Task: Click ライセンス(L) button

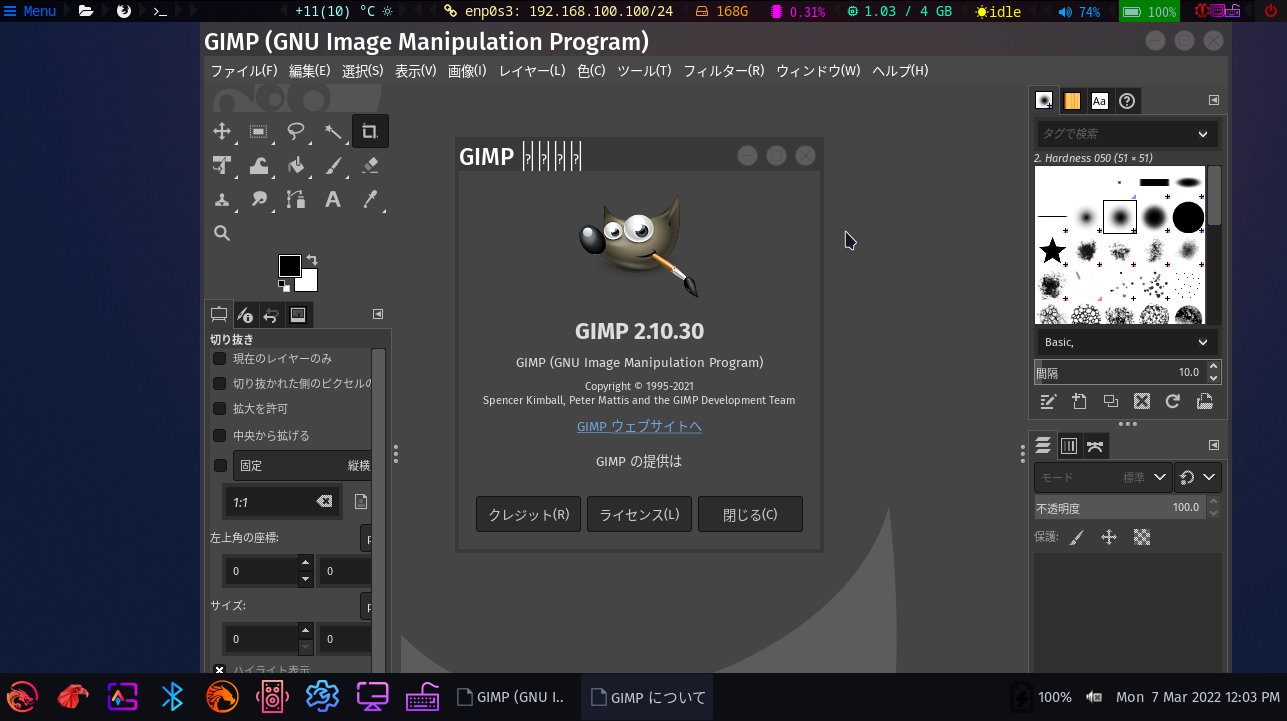Action: click(639, 514)
